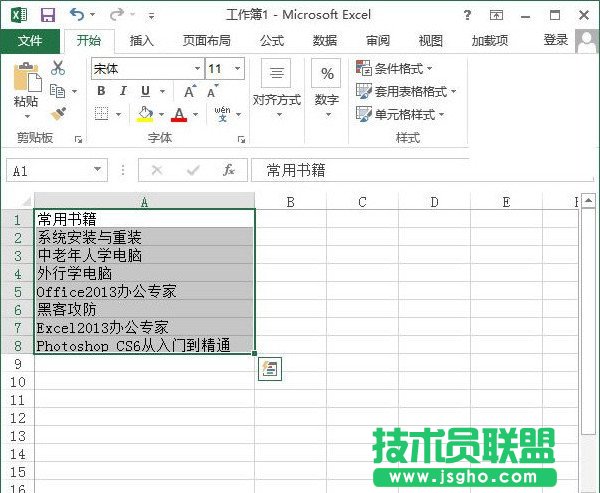This screenshot has height=493, width=600.
Task: Undo the last action
Action: click(77, 14)
